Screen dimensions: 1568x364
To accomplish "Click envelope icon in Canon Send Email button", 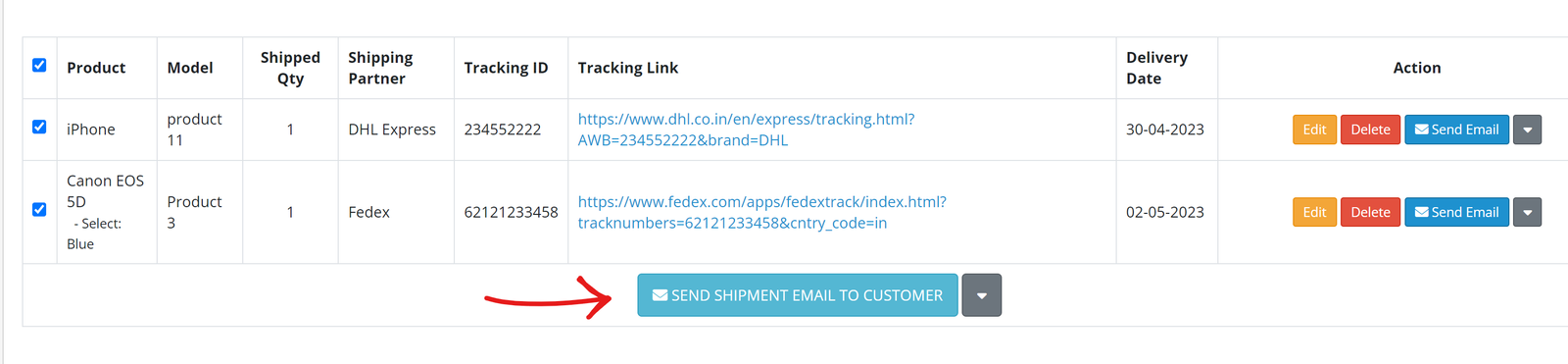I will coord(1421,212).
